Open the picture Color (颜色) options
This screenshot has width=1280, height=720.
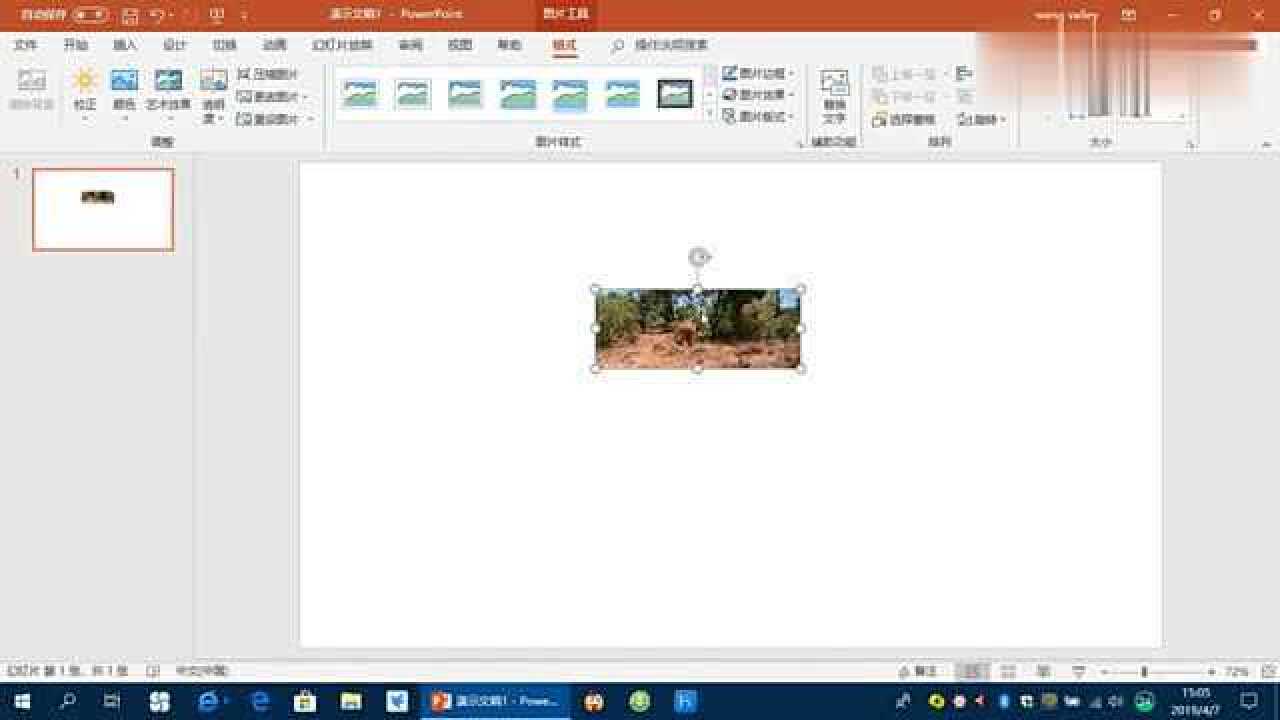click(x=125, y=95)
